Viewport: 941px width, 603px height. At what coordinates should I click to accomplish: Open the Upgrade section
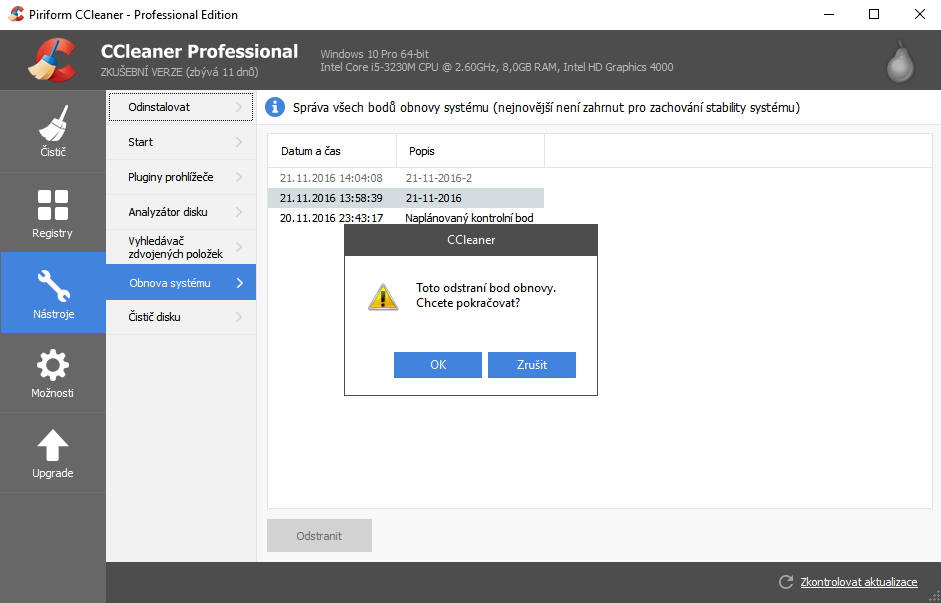pyautogui.click(x=53, y=453)
